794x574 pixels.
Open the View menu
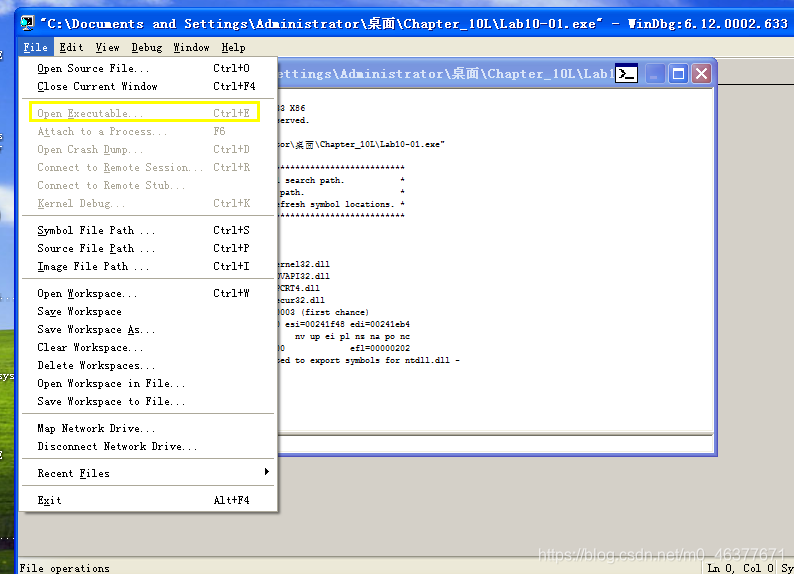coord(107,48)
